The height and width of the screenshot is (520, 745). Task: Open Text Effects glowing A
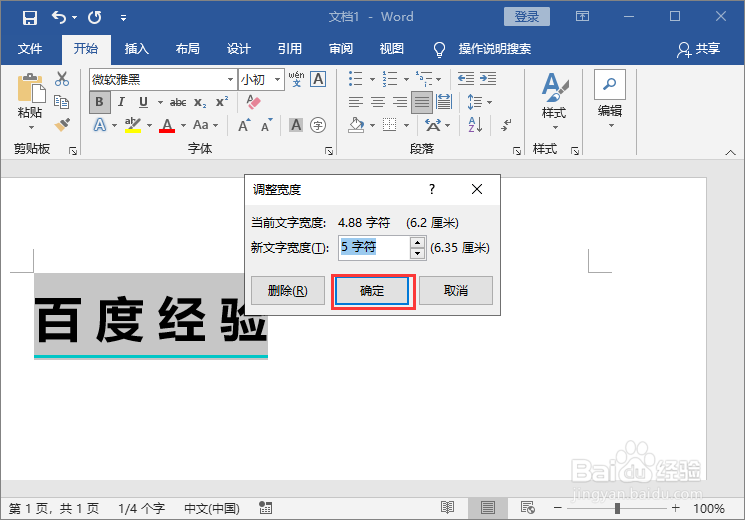100,125
